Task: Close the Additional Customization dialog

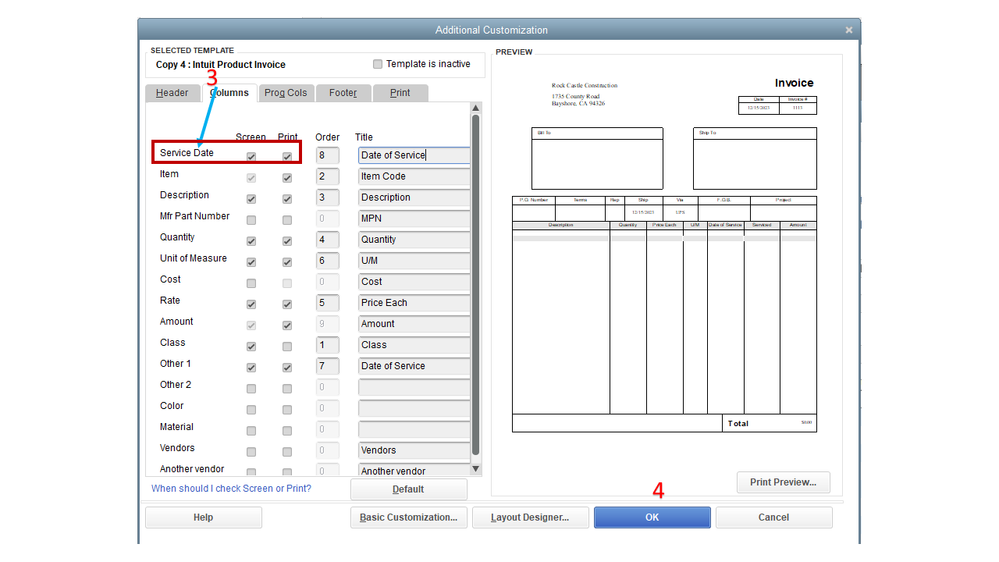Action: click(849, 30)
